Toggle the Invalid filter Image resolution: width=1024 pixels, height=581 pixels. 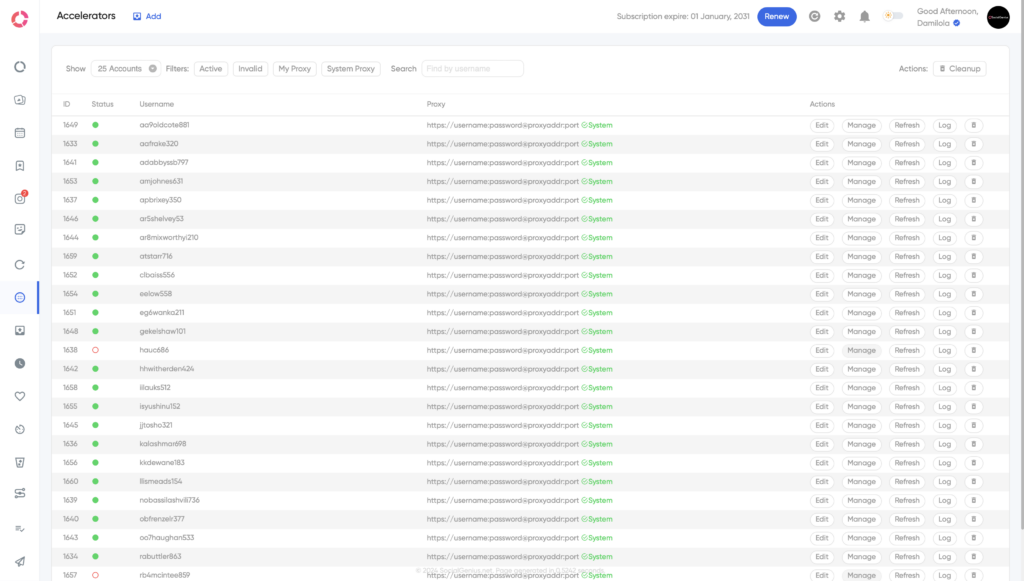[x=250, y=69]
